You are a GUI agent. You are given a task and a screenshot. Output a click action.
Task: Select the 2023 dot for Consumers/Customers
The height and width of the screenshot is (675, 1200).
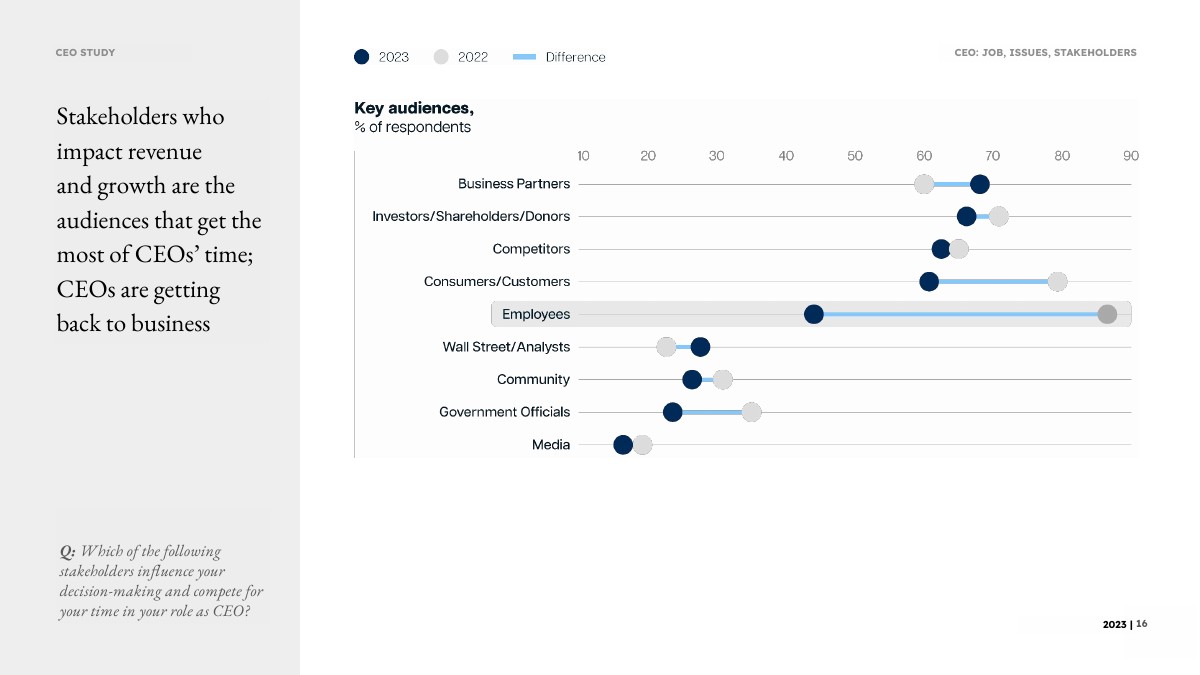tap(929, 282)
